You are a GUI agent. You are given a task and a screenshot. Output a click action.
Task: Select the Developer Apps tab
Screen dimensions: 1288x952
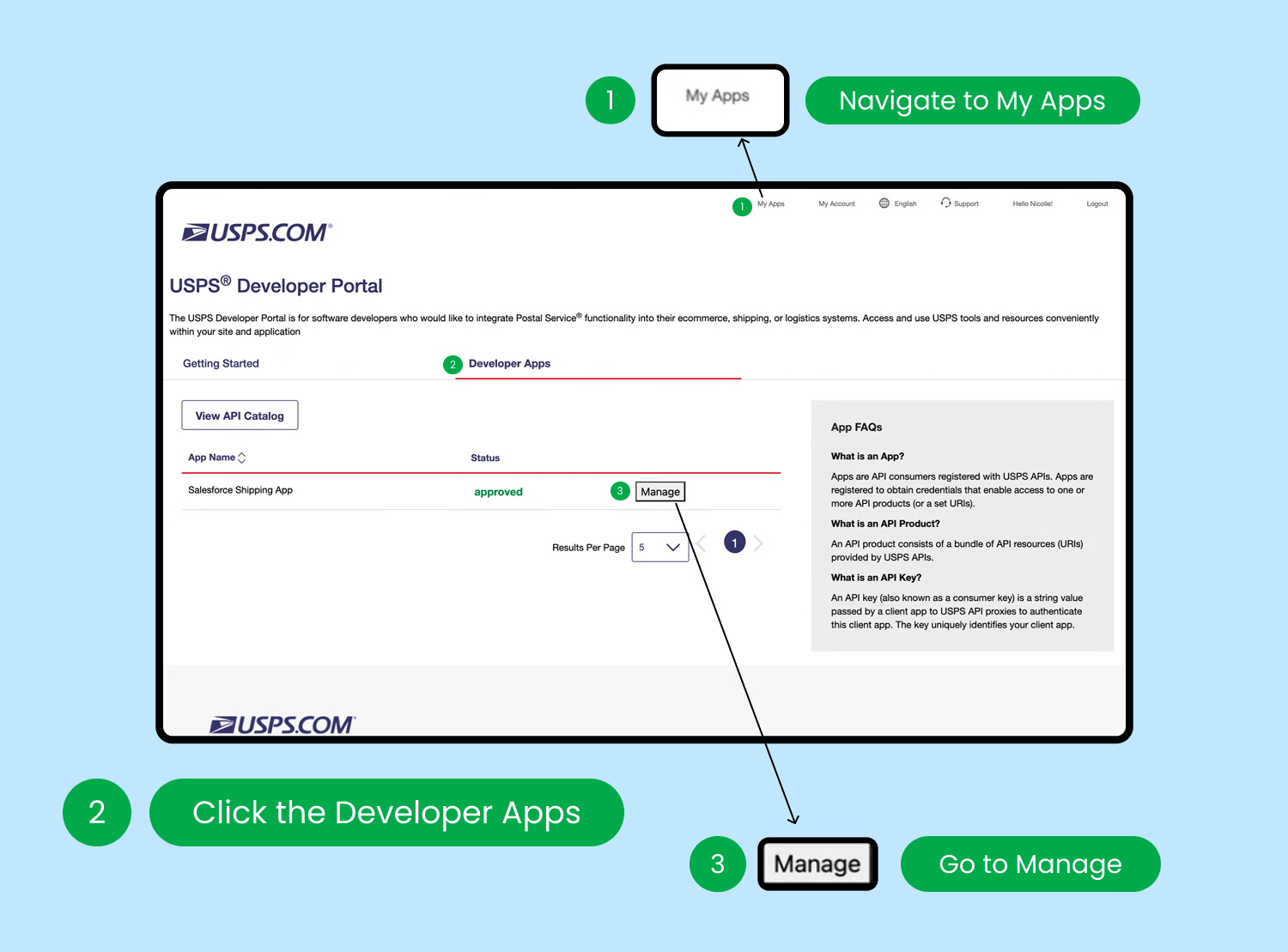click(509, 364)
